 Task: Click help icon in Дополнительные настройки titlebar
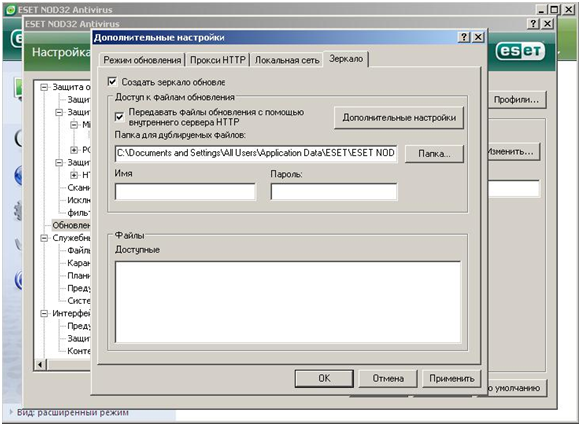(x=464, y=37)
